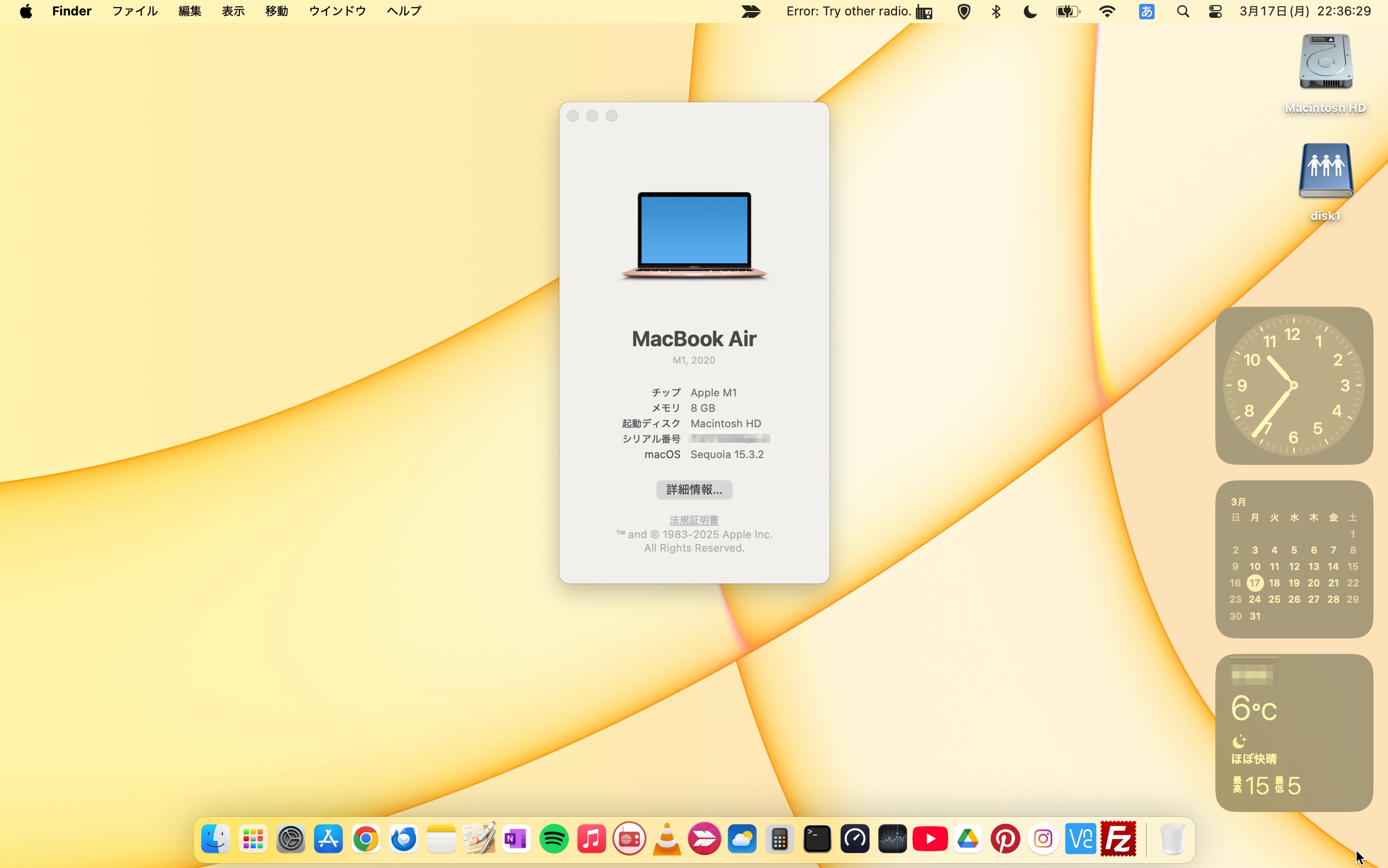
Task: Open the ウインドウ menu
Action: (x=338, y=12)
